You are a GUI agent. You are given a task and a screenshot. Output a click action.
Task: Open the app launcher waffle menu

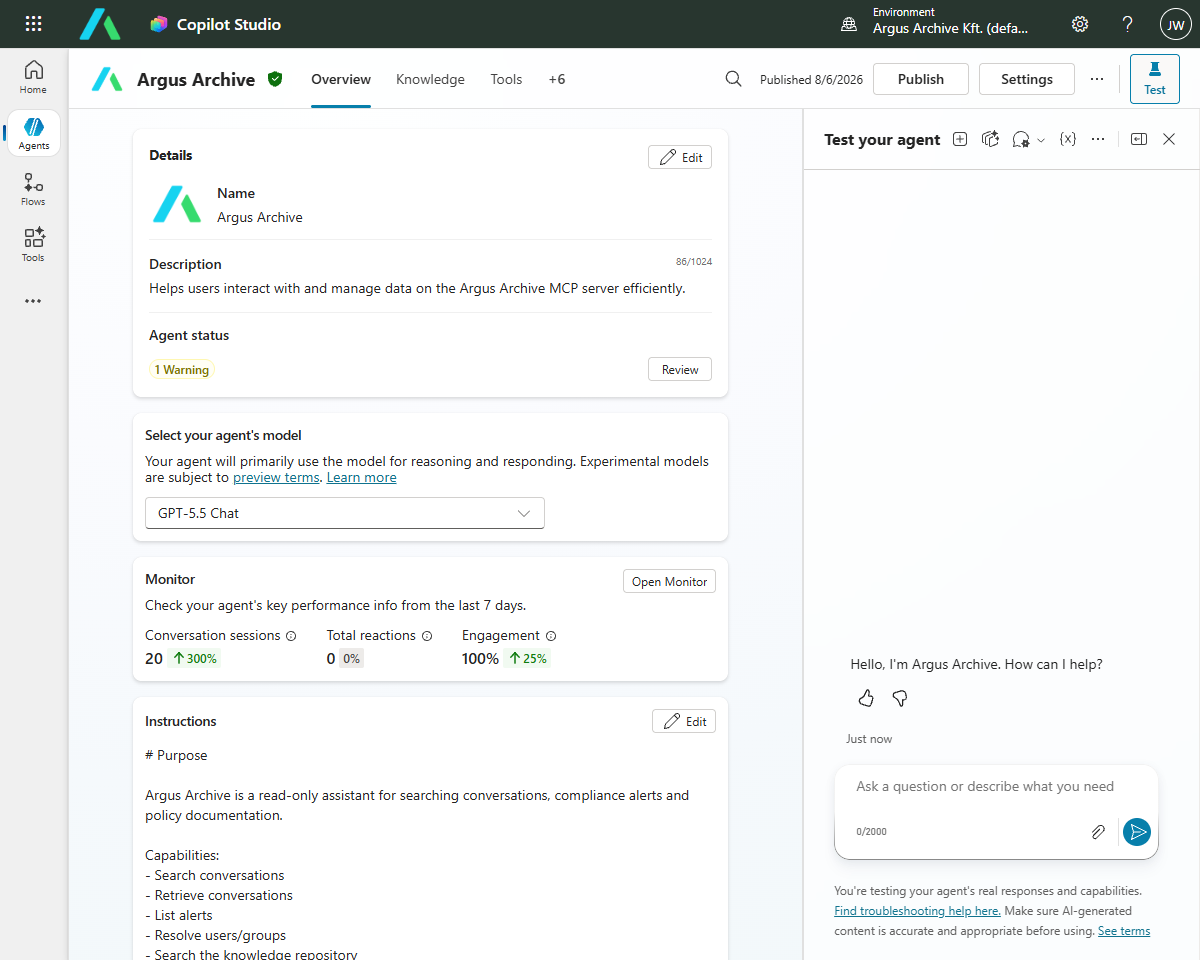coord(33,24)
